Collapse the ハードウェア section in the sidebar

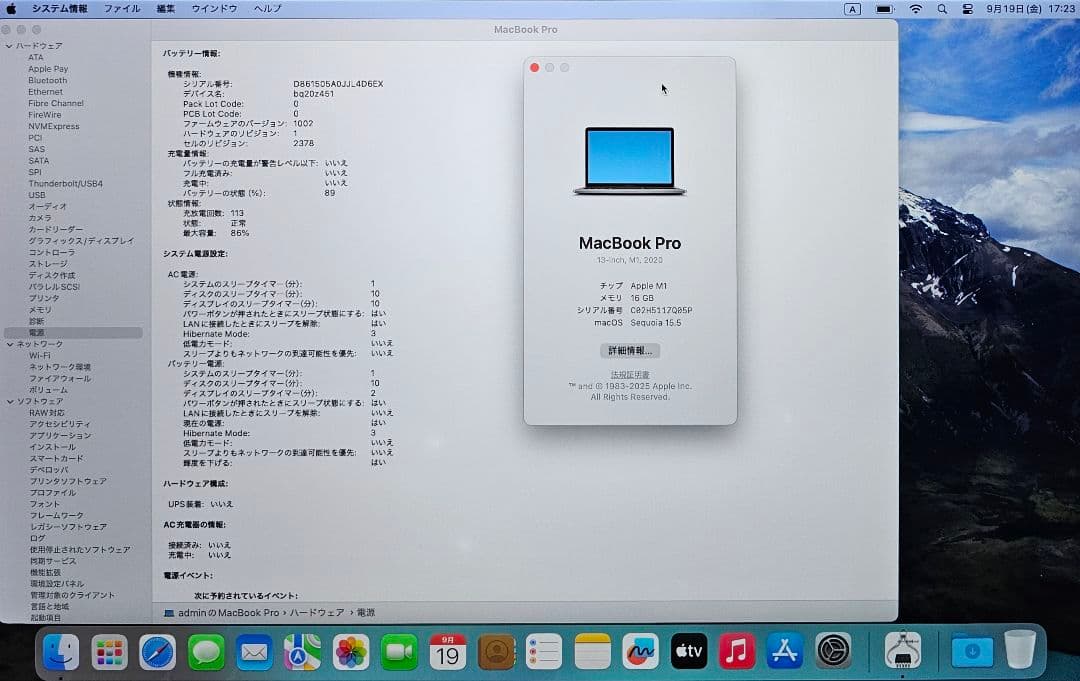(x=10, y=44)
